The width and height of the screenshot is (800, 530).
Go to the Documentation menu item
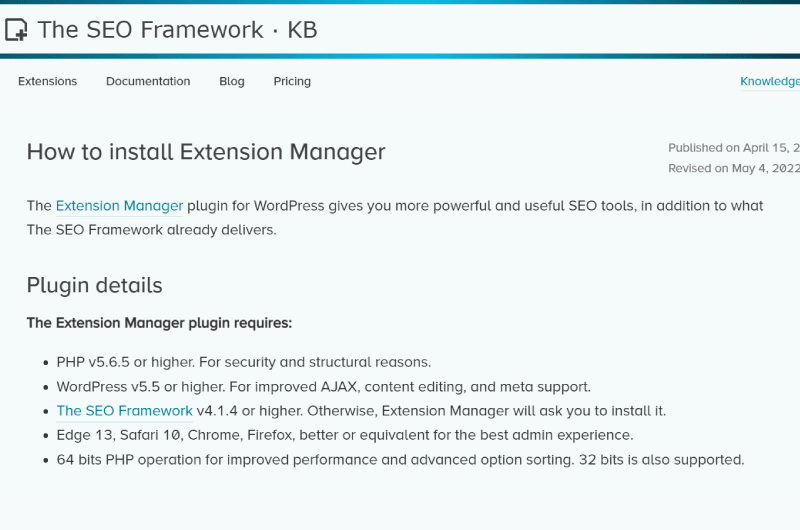(x=148, y=81)
